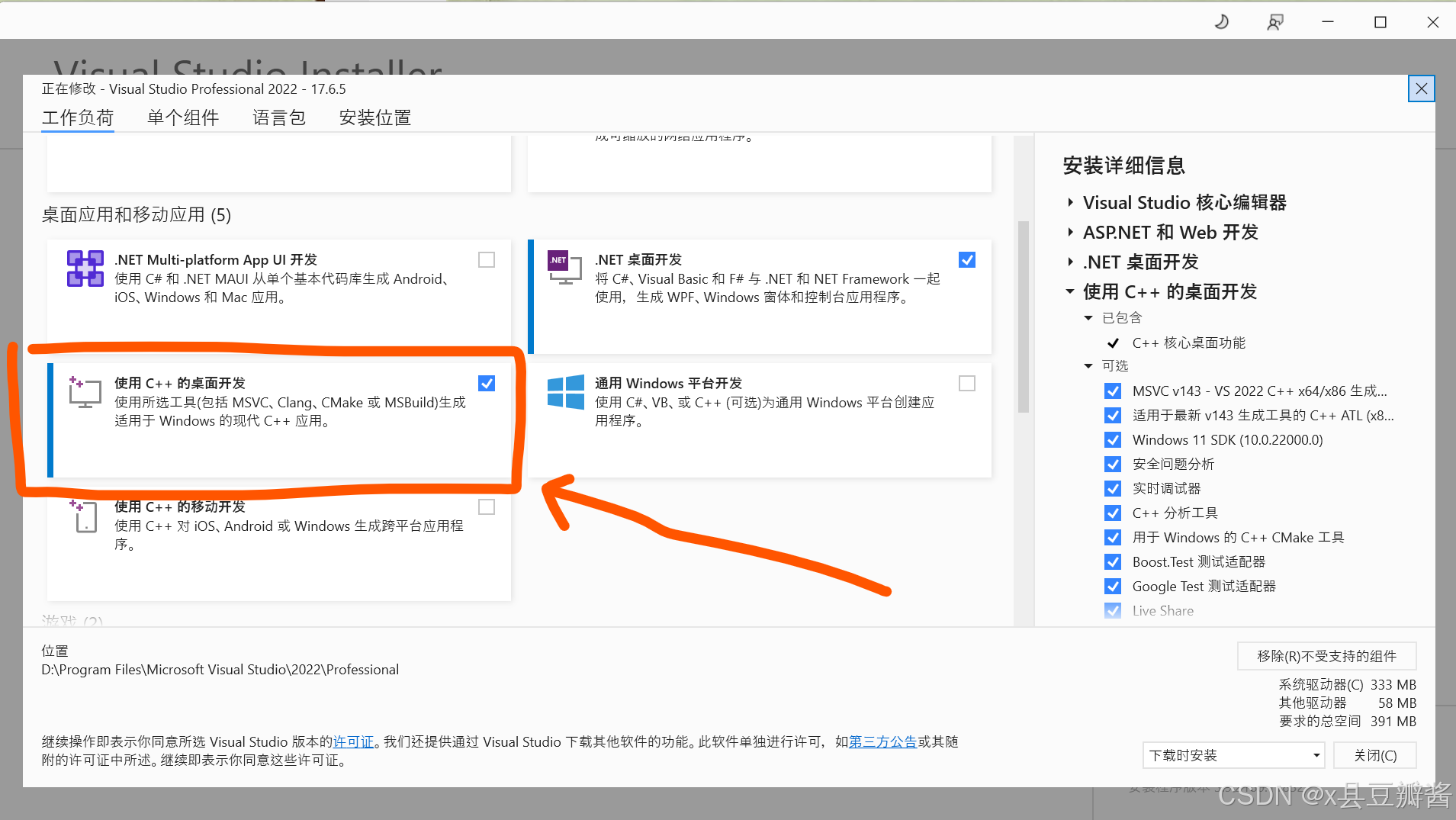Uncheck 用于 Windows 的 C++ CMake 工具
The image size is (1456, 820).
click(1113, 538)
